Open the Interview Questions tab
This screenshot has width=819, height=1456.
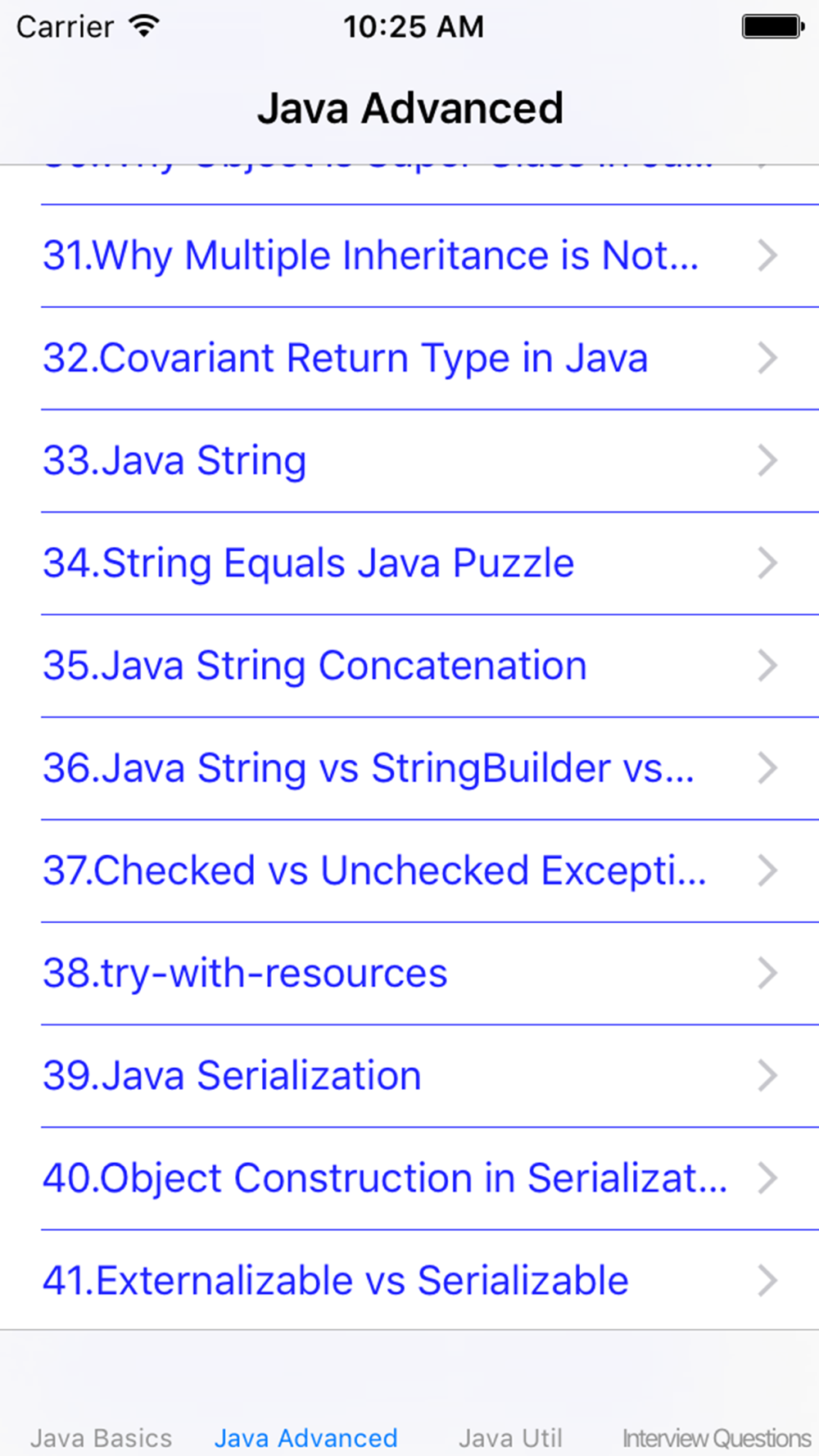[x=717, y=1438]
